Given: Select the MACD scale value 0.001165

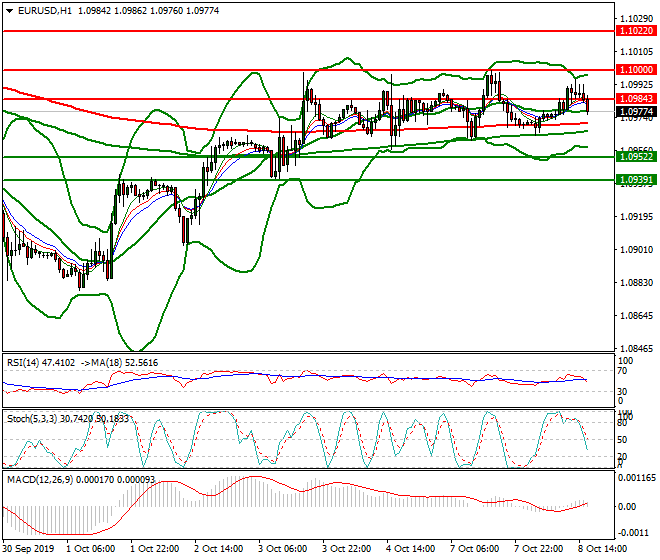Looking at the screenshot, I should [637, 477].
